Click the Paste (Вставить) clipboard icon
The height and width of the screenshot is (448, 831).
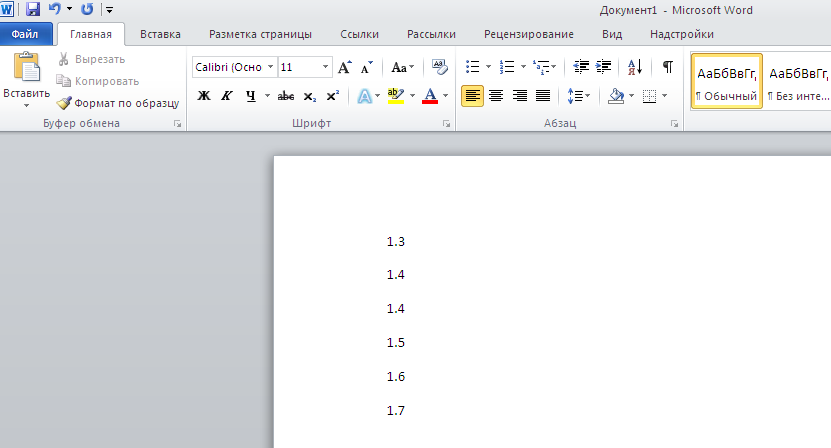click(26, 68)
